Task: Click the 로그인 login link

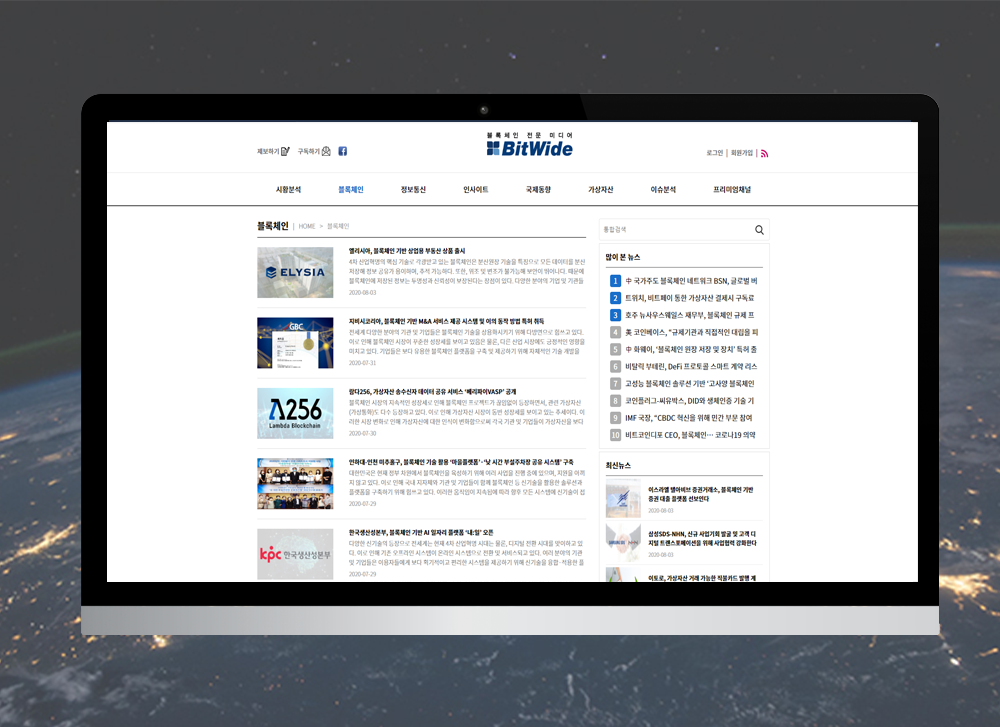Action: coord(714,153)
